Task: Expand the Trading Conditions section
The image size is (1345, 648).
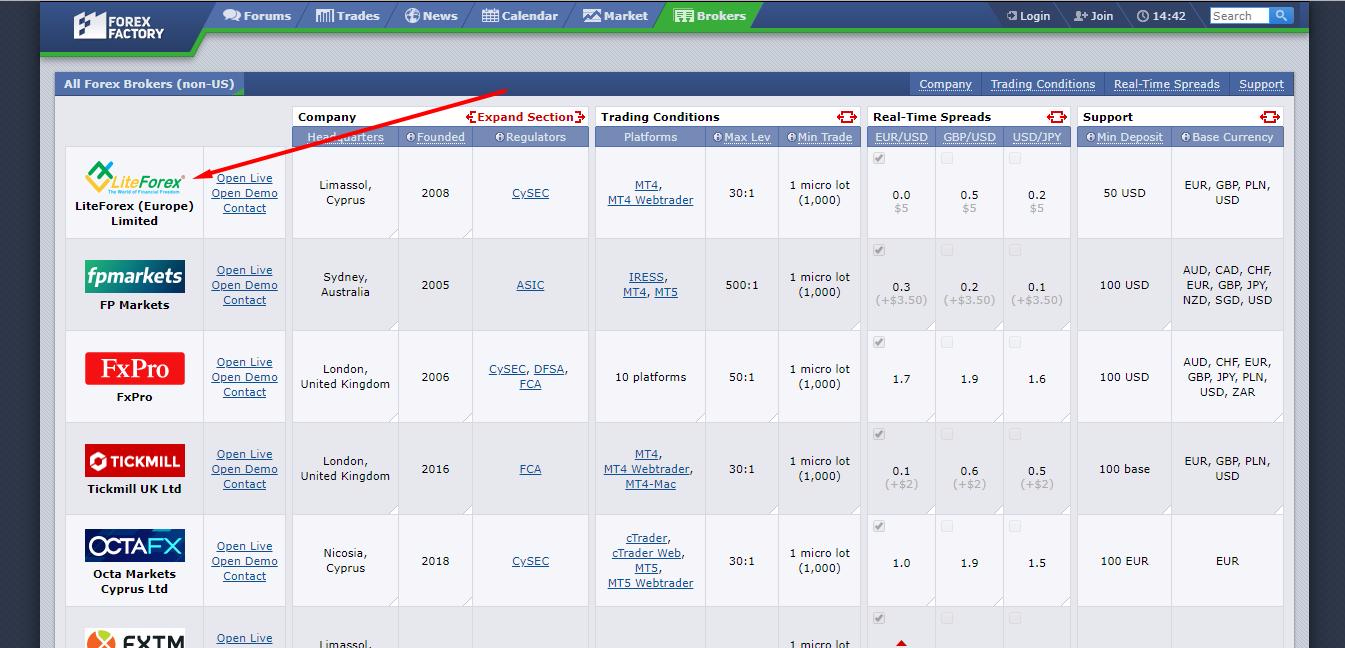Action: (847, 117)
